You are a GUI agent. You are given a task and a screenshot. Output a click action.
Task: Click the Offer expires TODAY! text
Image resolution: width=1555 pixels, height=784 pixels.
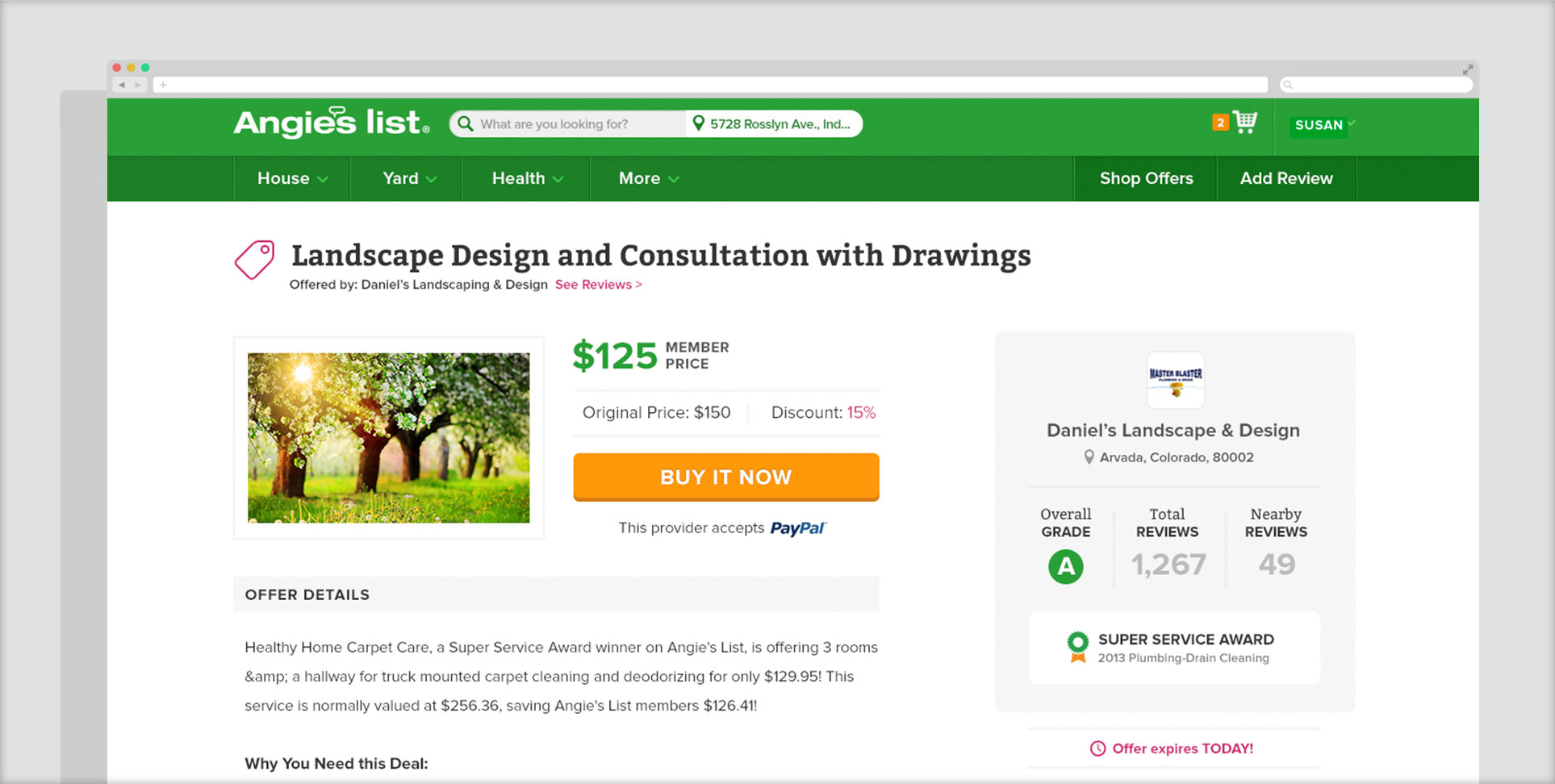coord(1182,749)
